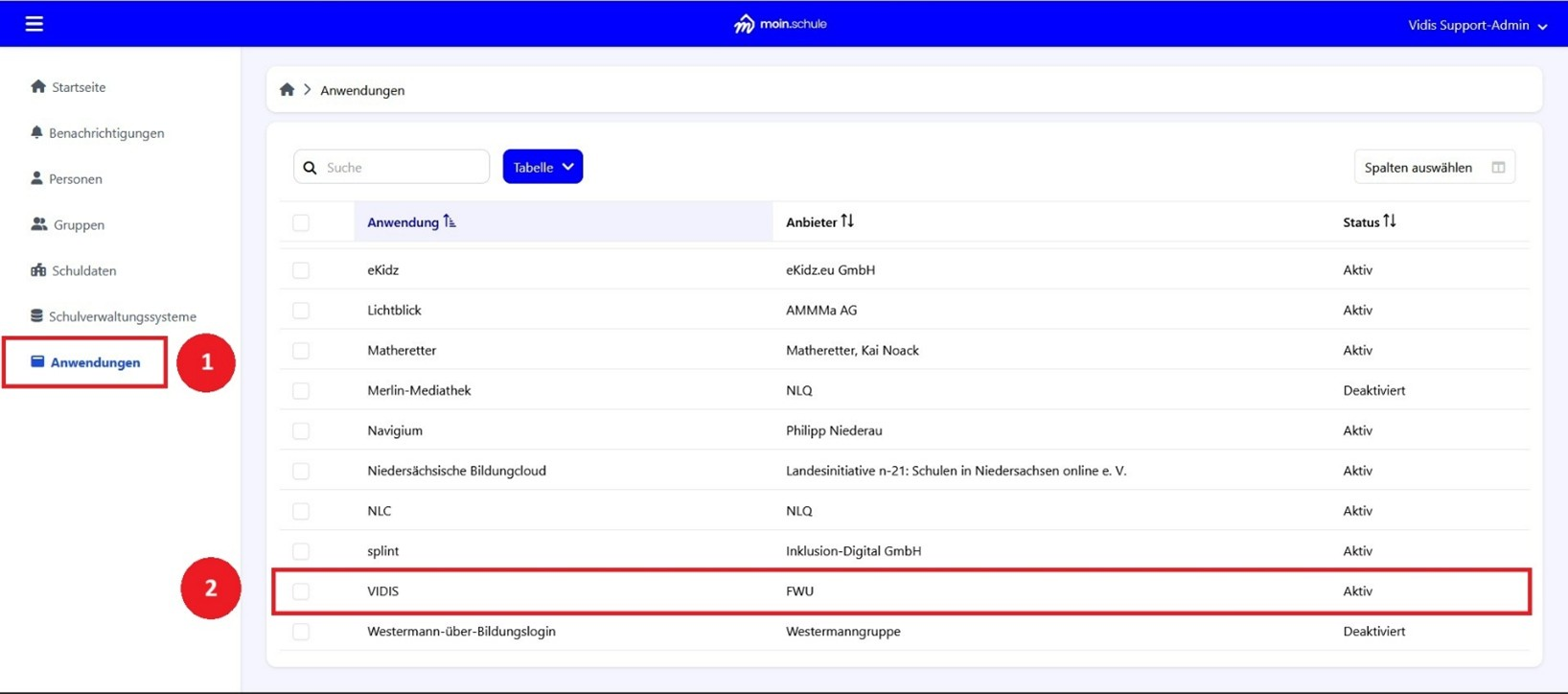
Task: Click the Schuldaten building icon
Action: pyautogui.click(x=38, y=270)
